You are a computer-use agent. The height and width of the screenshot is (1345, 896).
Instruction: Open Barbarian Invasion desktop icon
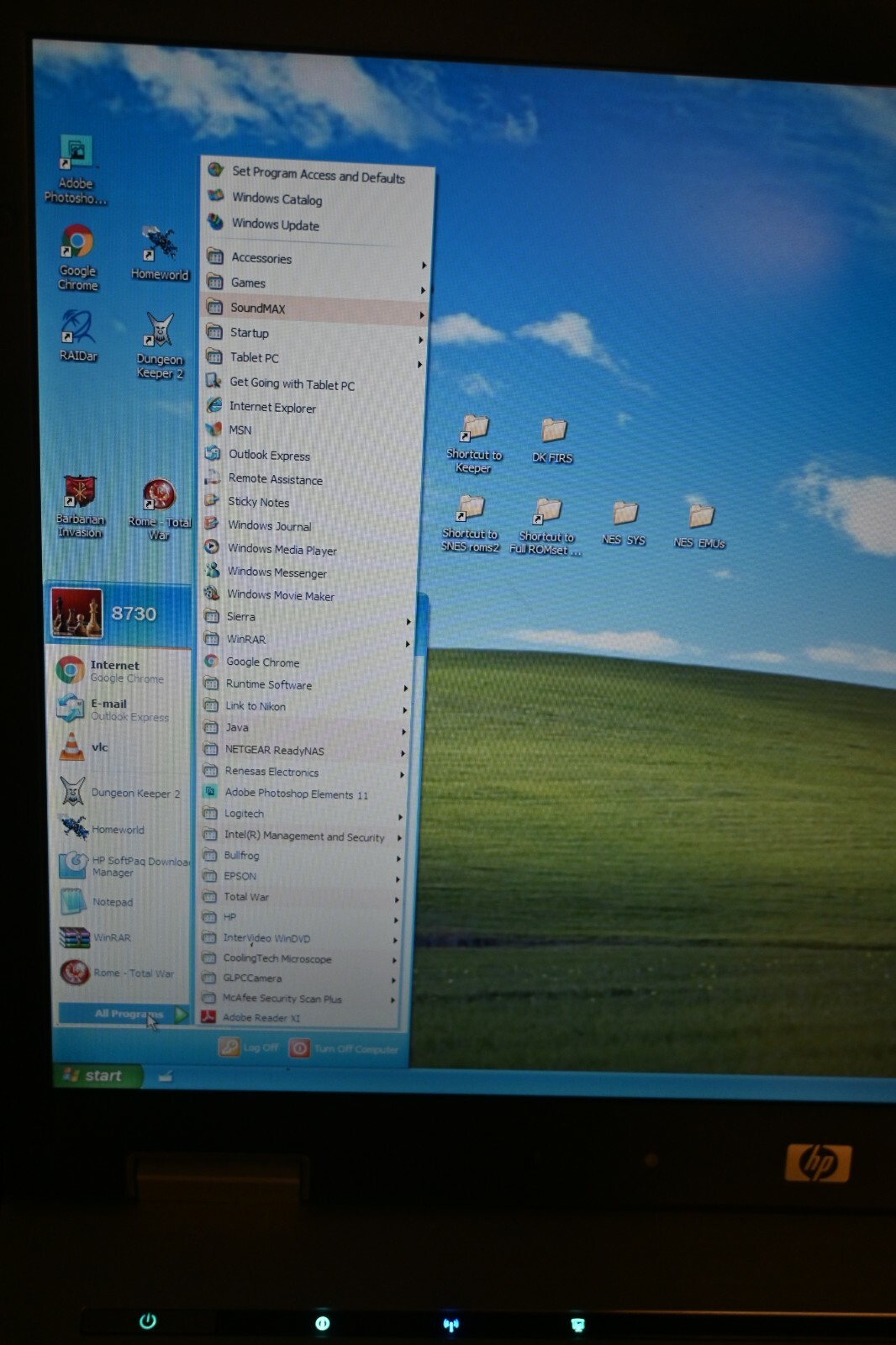click(x=80, y=506)
